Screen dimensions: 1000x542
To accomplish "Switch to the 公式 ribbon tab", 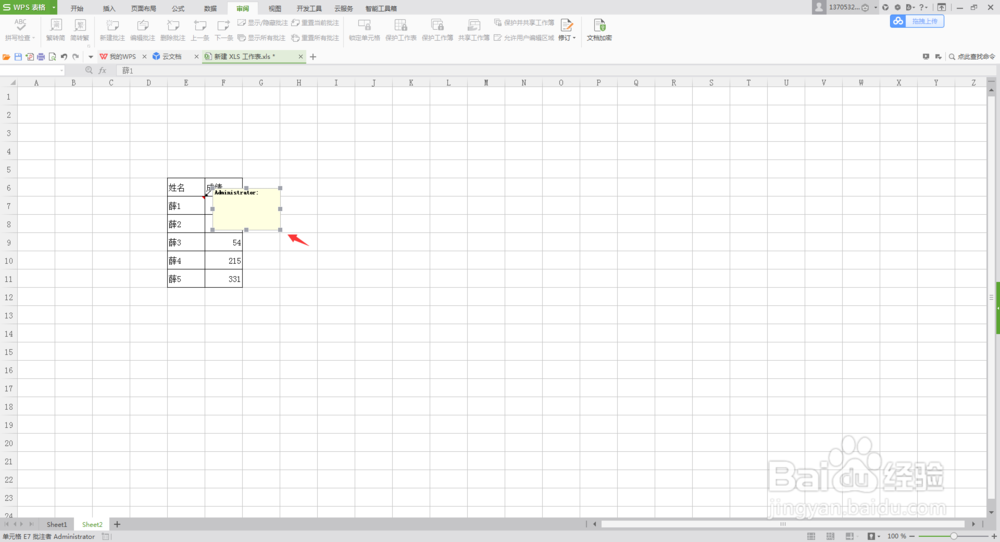I will [x=178, y=8].
